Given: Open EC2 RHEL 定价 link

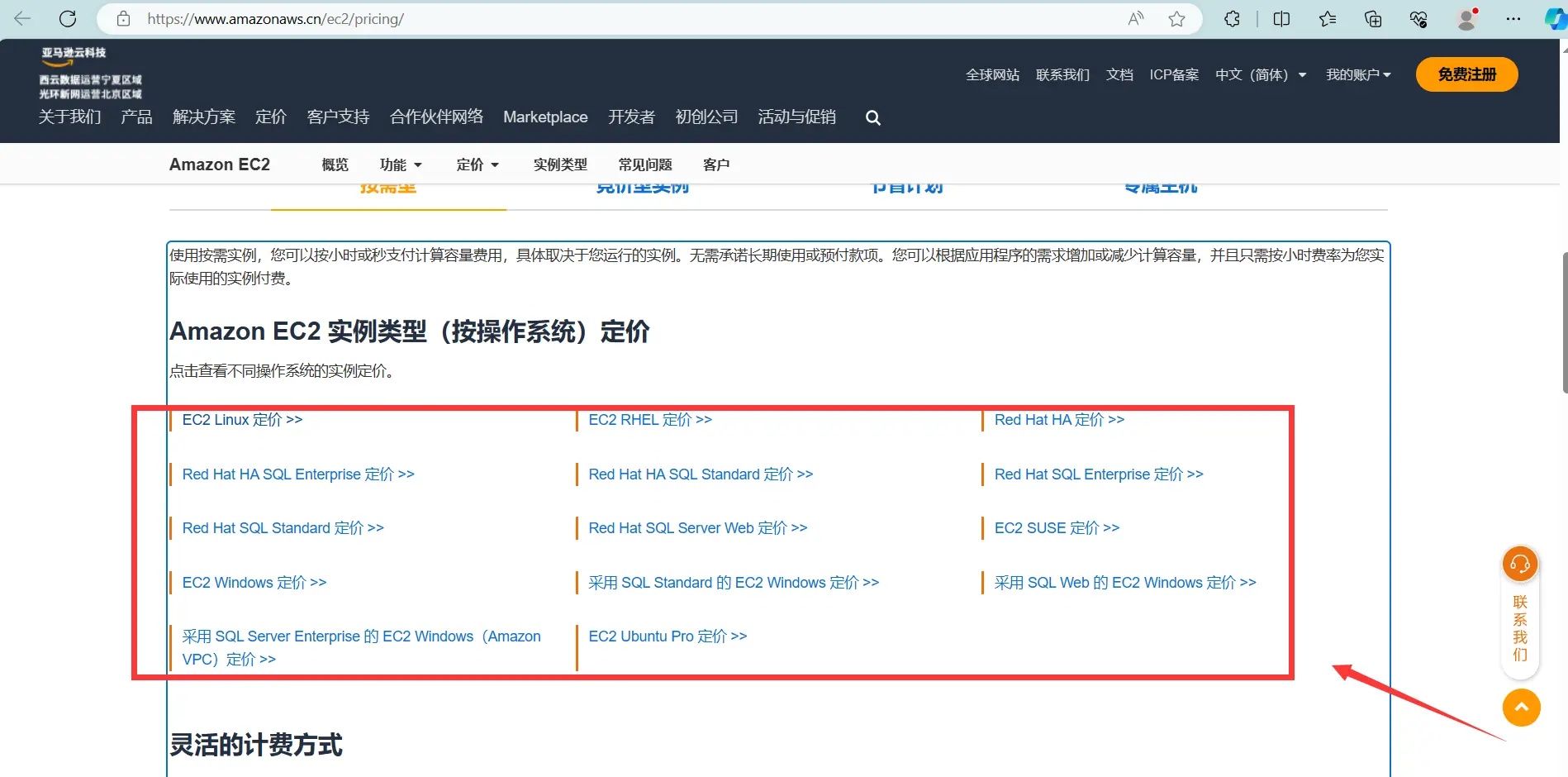Looking at the screenshot, I should click(650, 420).
